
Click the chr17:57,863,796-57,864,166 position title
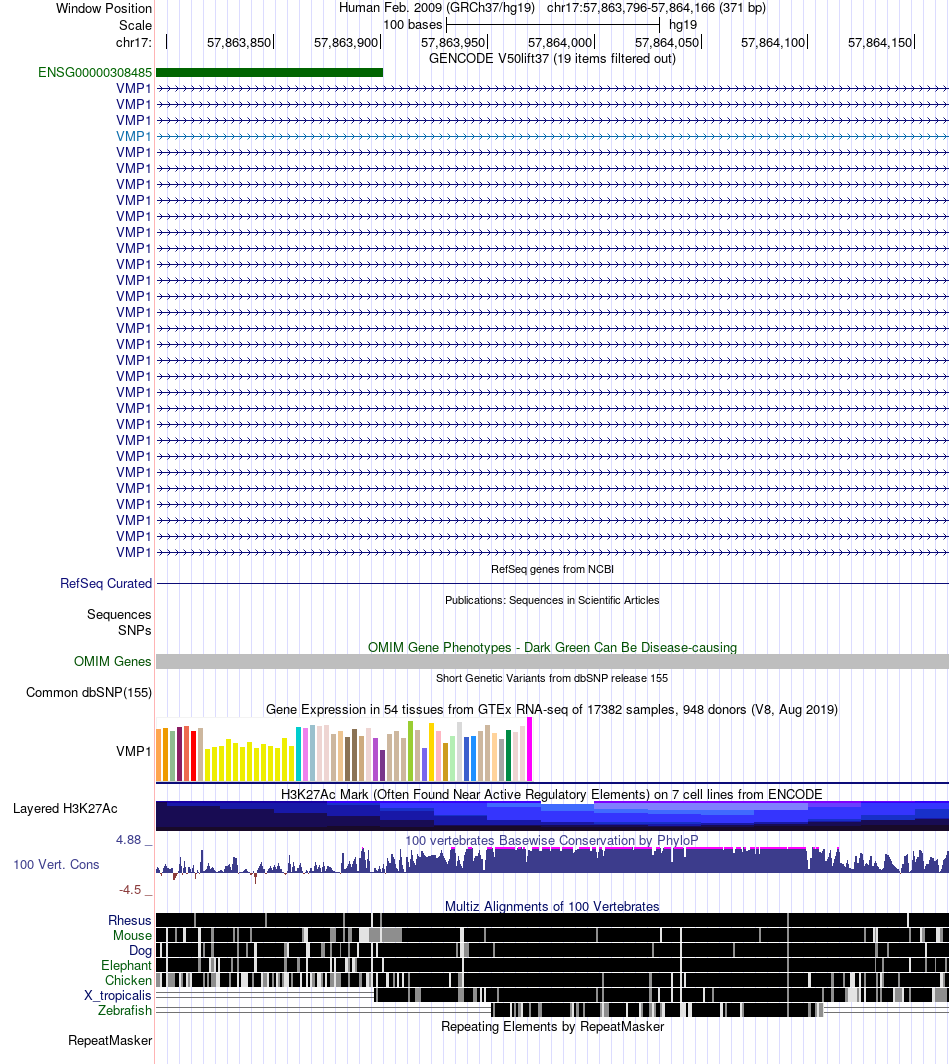[656, 8]
